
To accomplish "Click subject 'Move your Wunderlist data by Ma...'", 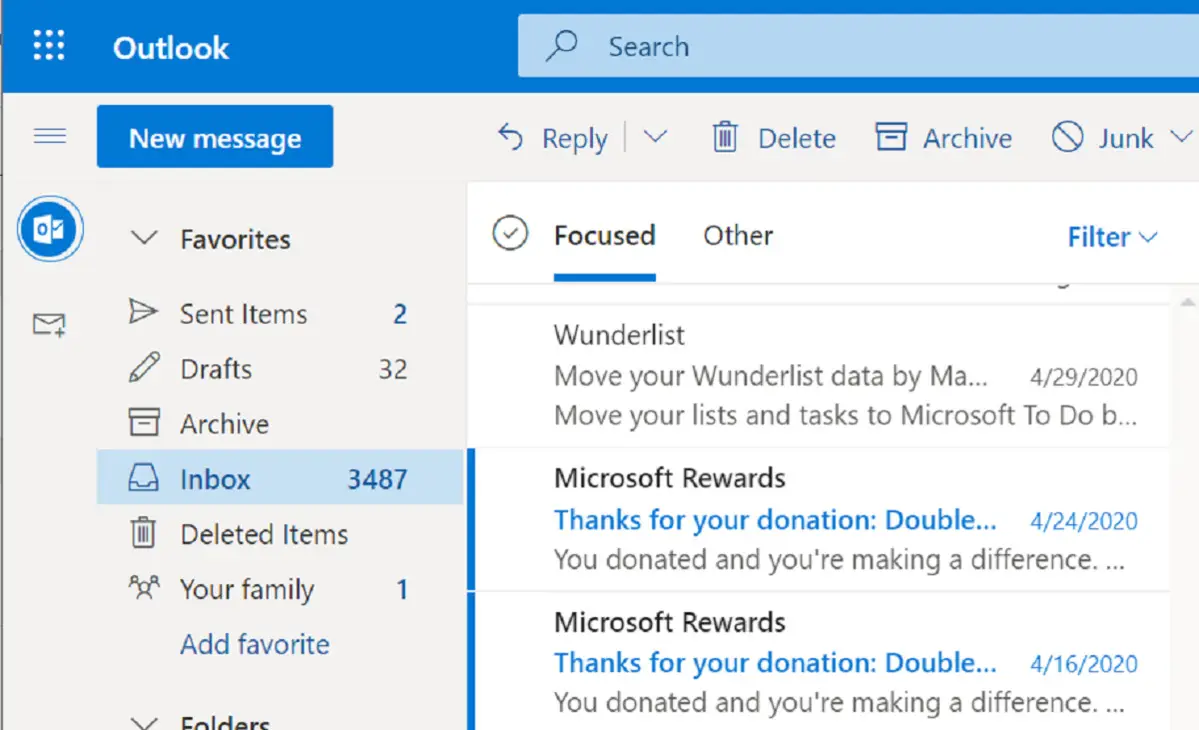I will [771, 376].
